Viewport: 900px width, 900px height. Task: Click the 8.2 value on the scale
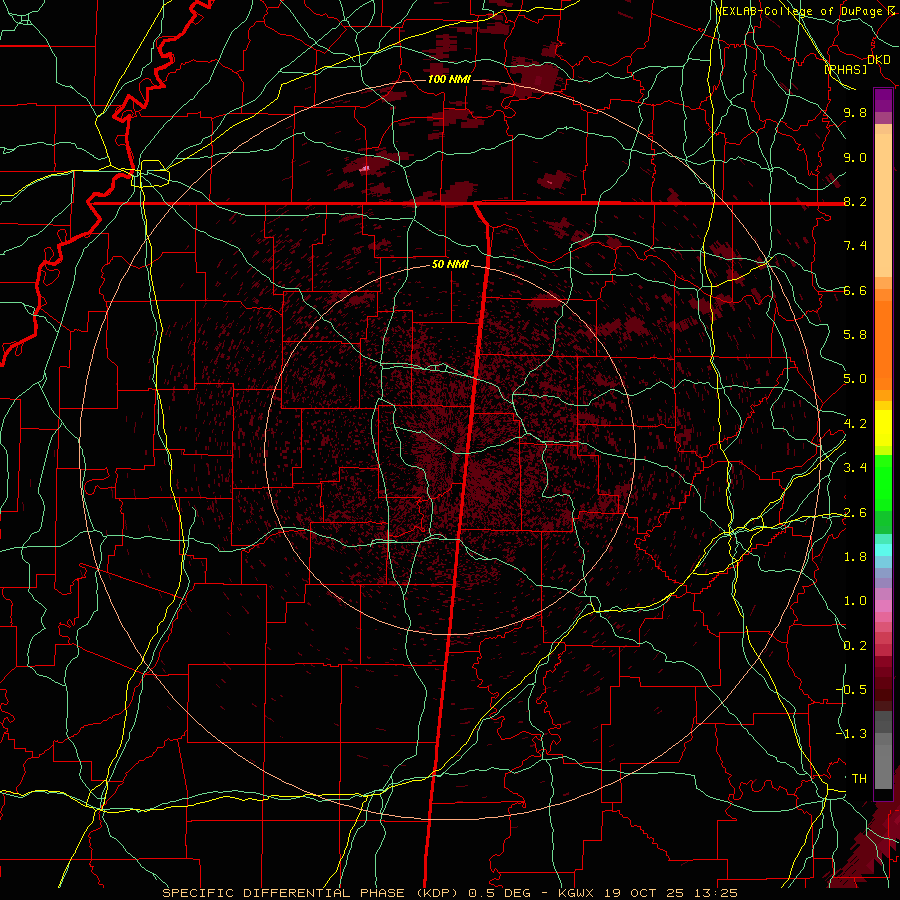point(855,202)
